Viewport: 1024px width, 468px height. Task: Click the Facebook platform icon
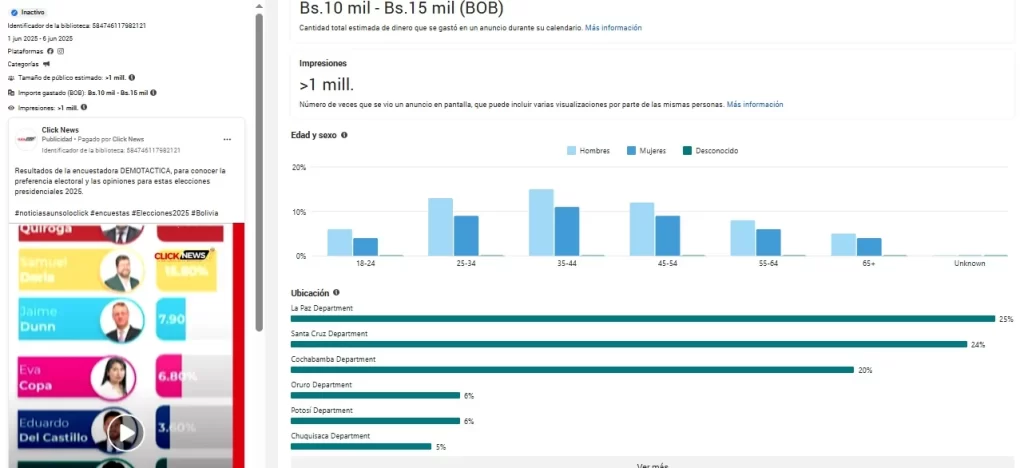point(50,51)
